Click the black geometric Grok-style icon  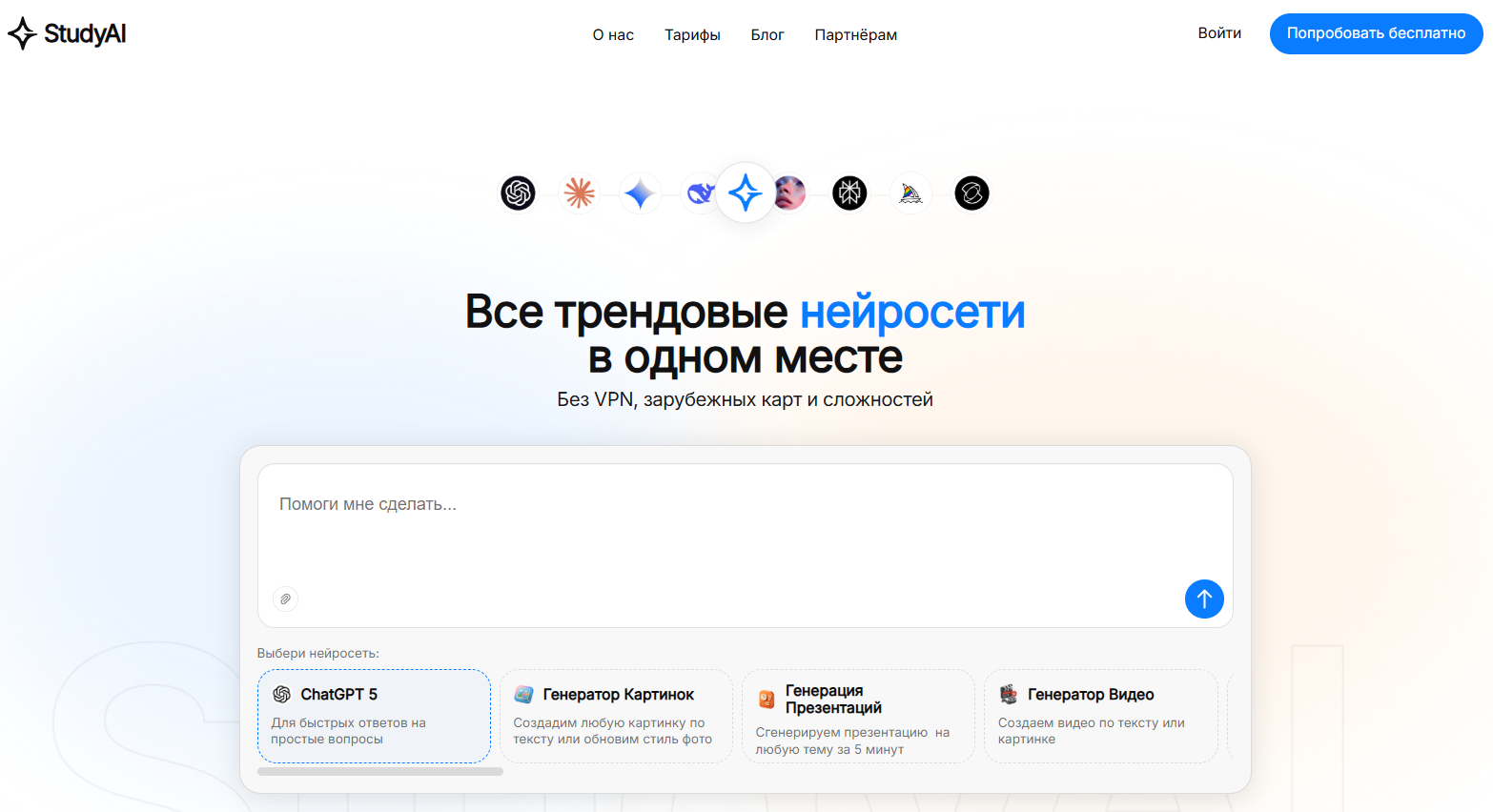tap(849, 193)
